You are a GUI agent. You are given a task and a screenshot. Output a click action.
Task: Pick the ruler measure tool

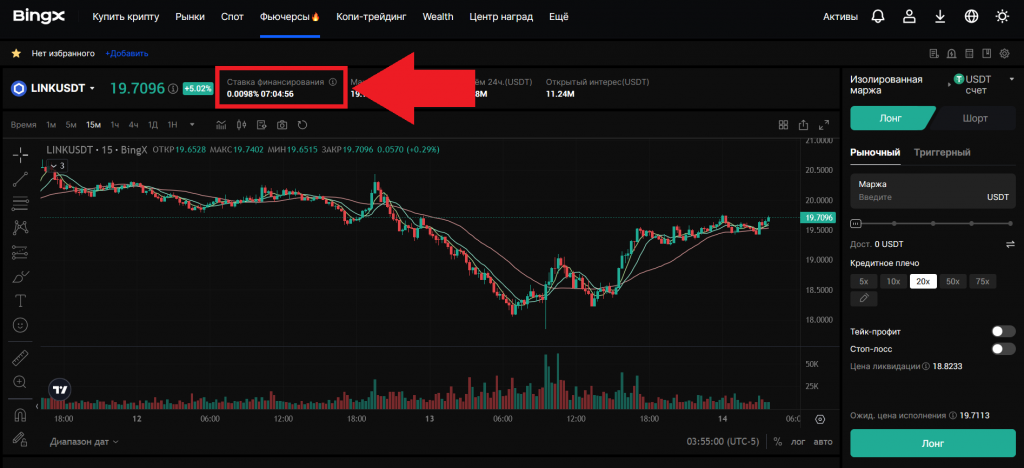click(x=20, y=357)
